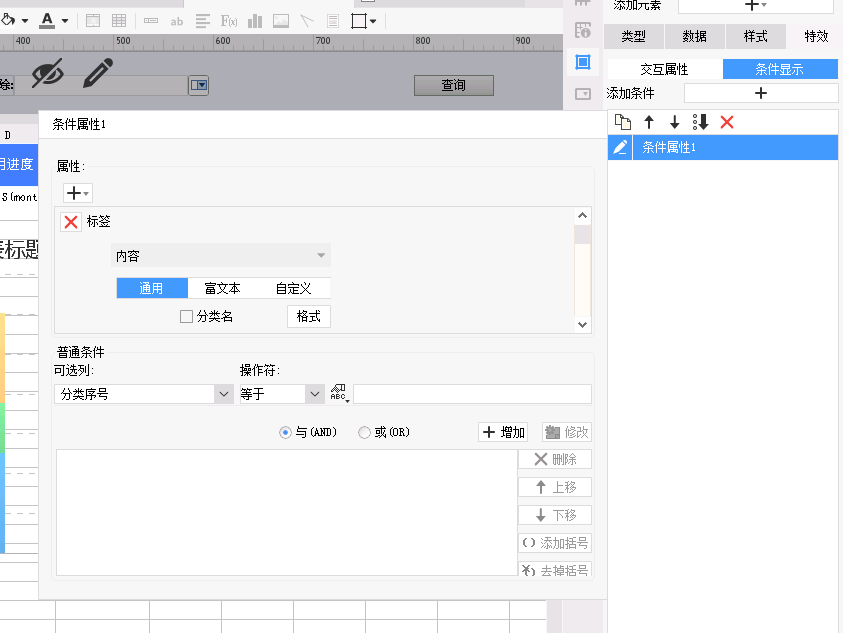The height and width of the screenshot is (633, 843).
Task: Insert a slope line element
Action: click(x=306, y=21)
